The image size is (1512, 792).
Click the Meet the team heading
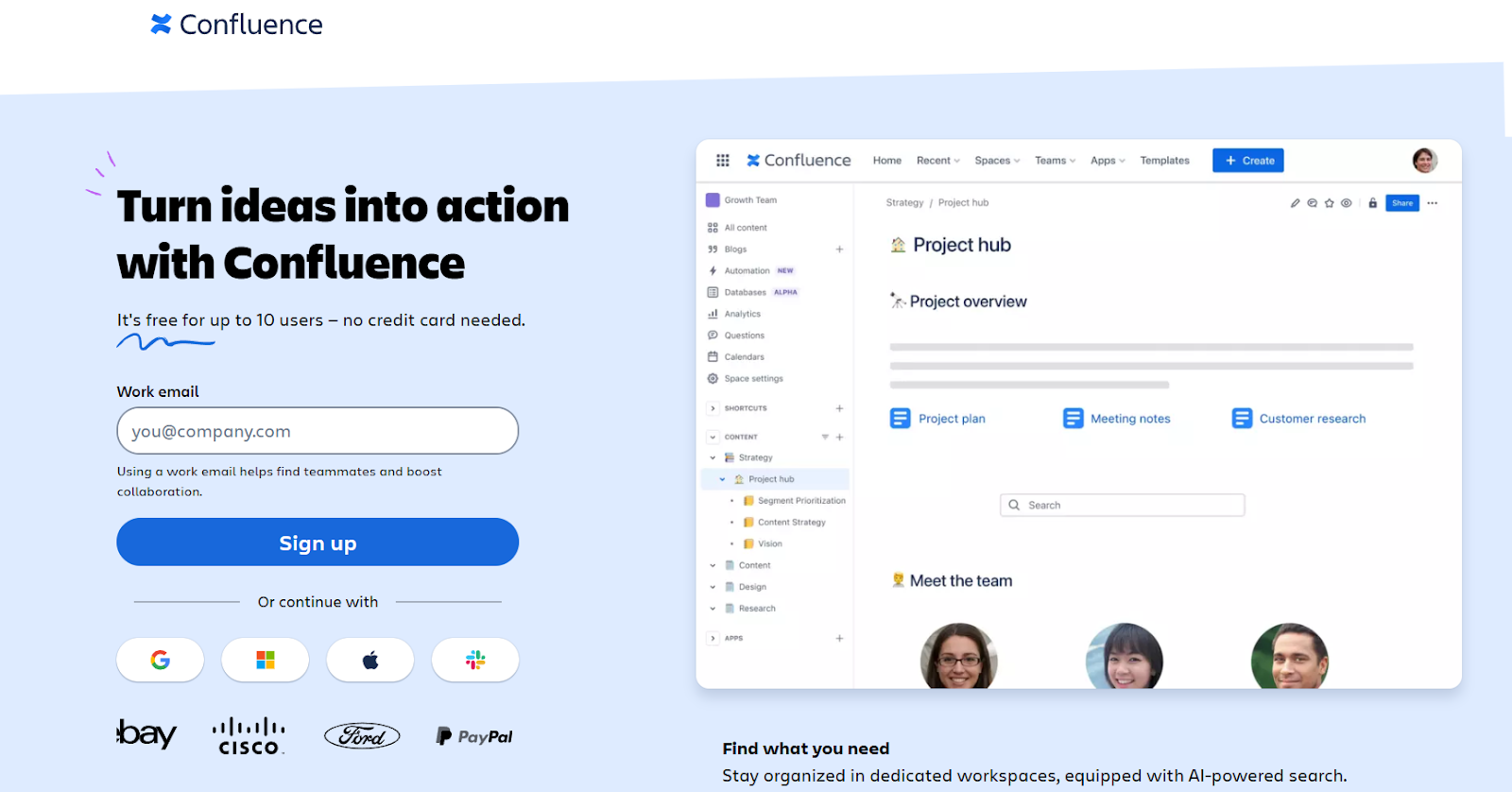point(952,581)
